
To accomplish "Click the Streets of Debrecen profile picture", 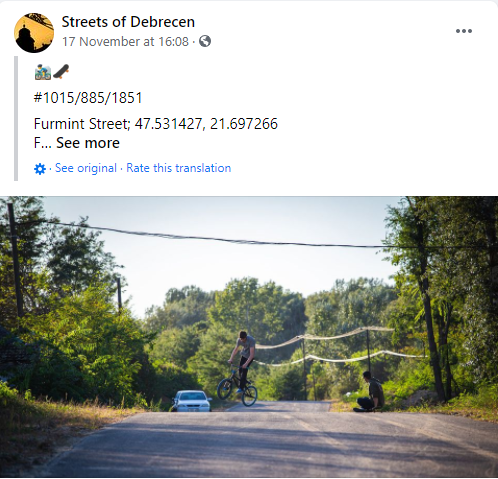I will (x=34, y=33).
